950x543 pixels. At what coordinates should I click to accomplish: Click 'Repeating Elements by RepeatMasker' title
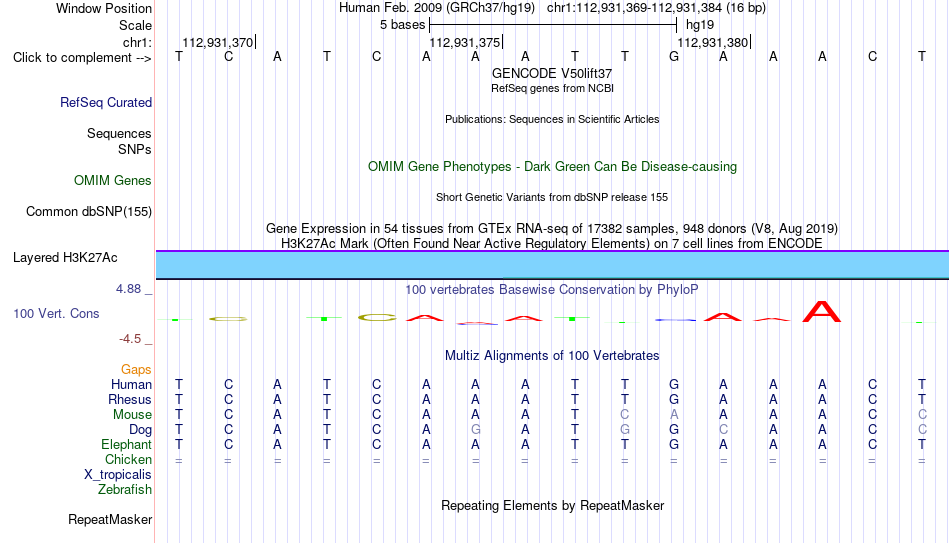[x=552, y=505]
